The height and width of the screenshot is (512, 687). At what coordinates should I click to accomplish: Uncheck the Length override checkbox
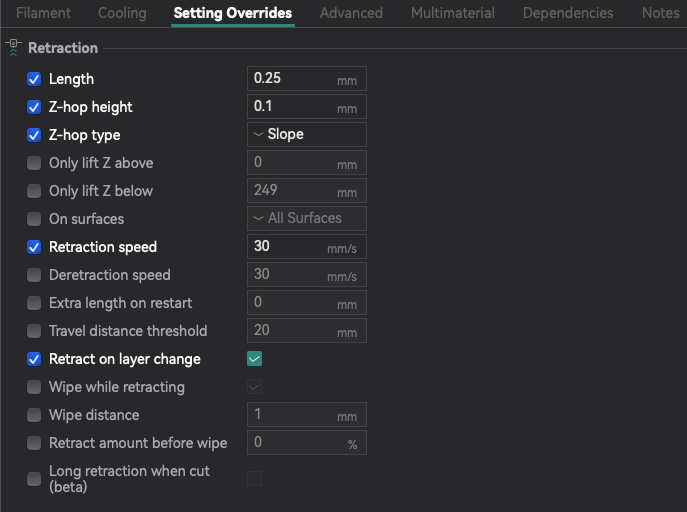pyautogui.click(x=34, y=79)
